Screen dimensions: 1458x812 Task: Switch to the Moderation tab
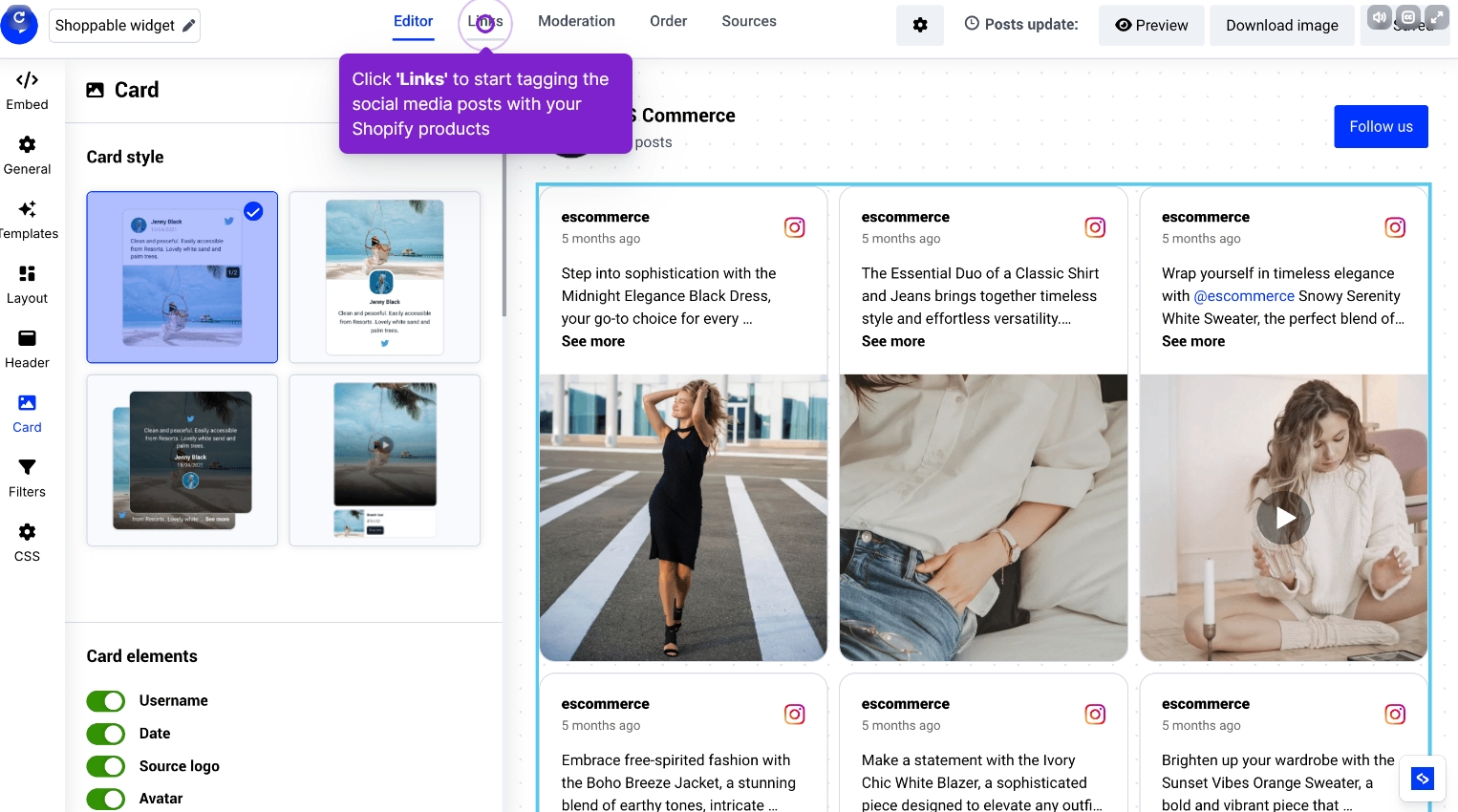tap(576, 21)
